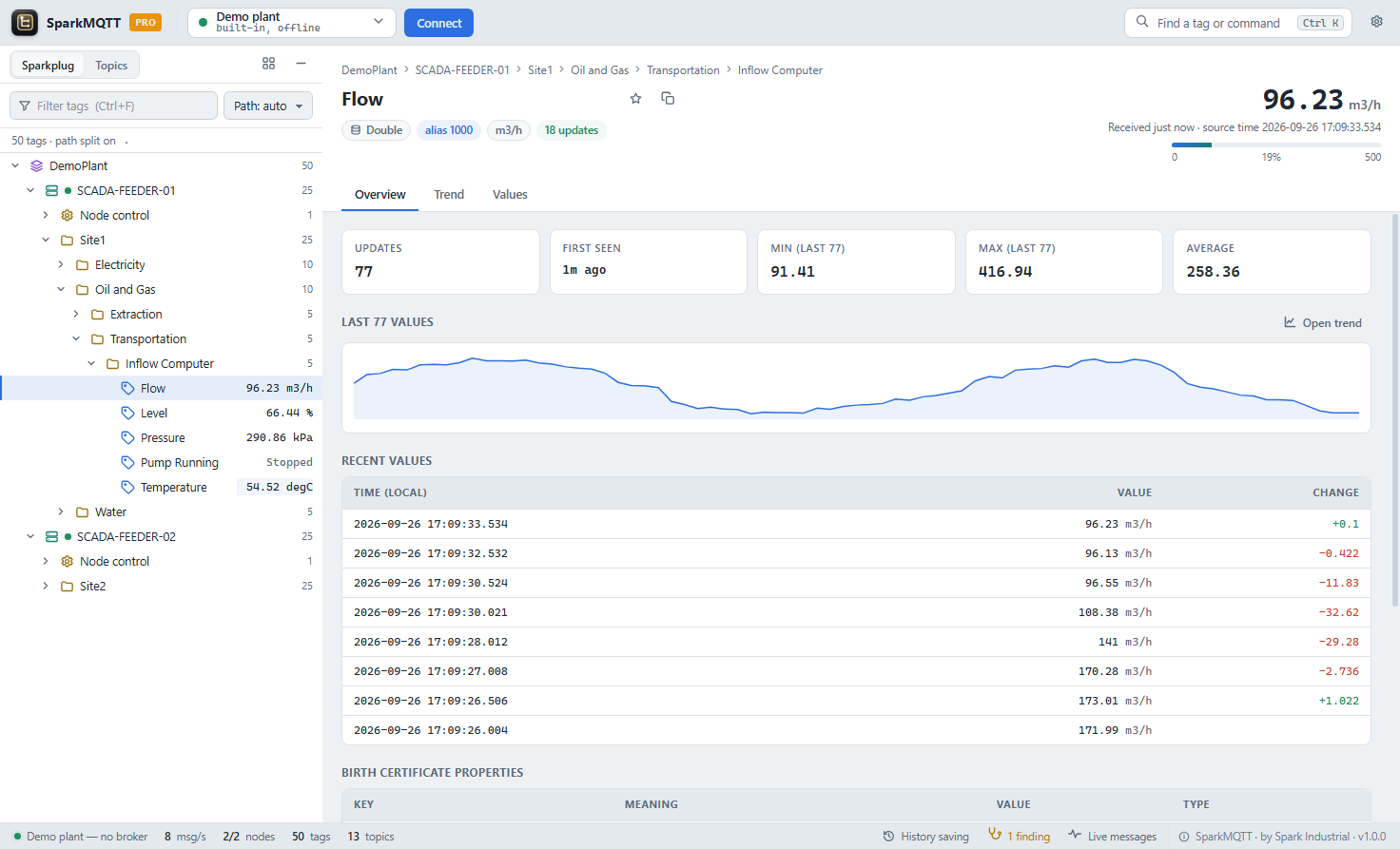Select the Temperature tag row showing 54.52 degC

click(162, 487)
